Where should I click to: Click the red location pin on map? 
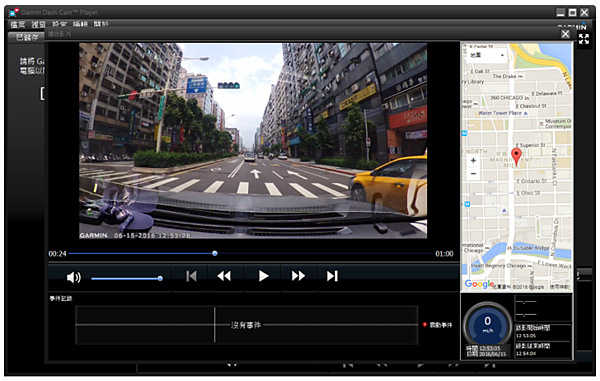(x=516, y=157)
